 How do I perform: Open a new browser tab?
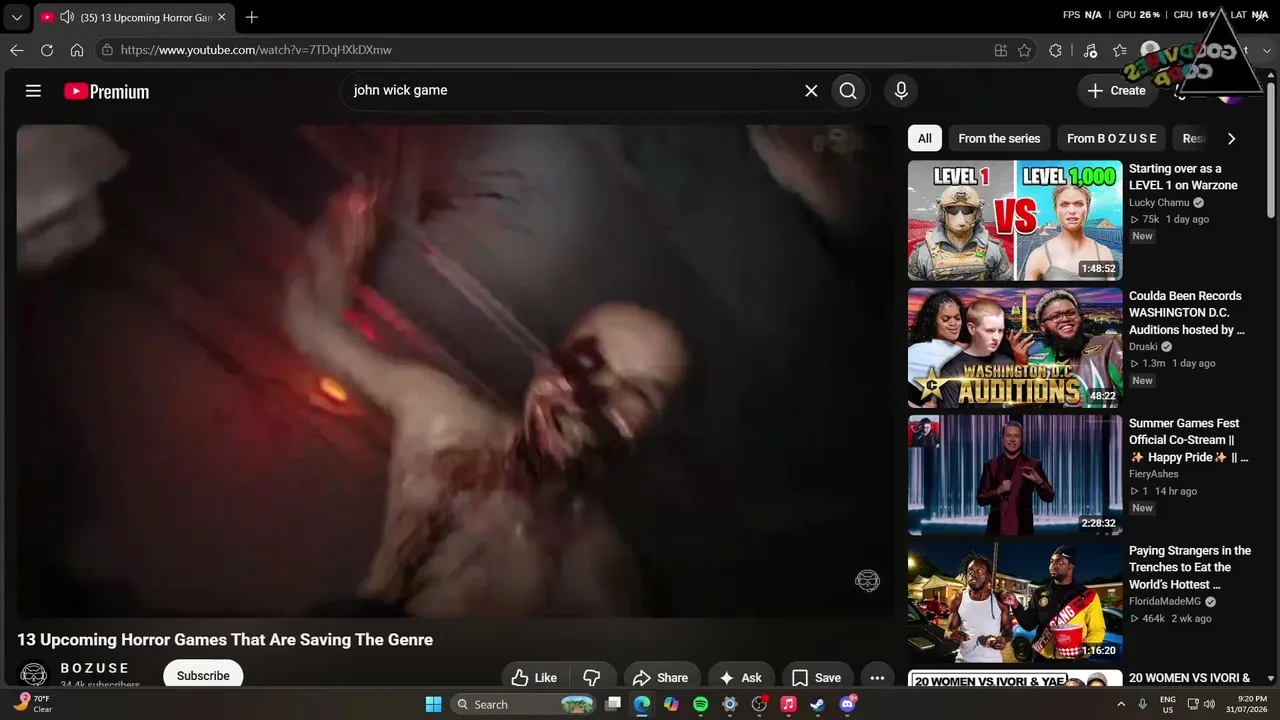252,17
